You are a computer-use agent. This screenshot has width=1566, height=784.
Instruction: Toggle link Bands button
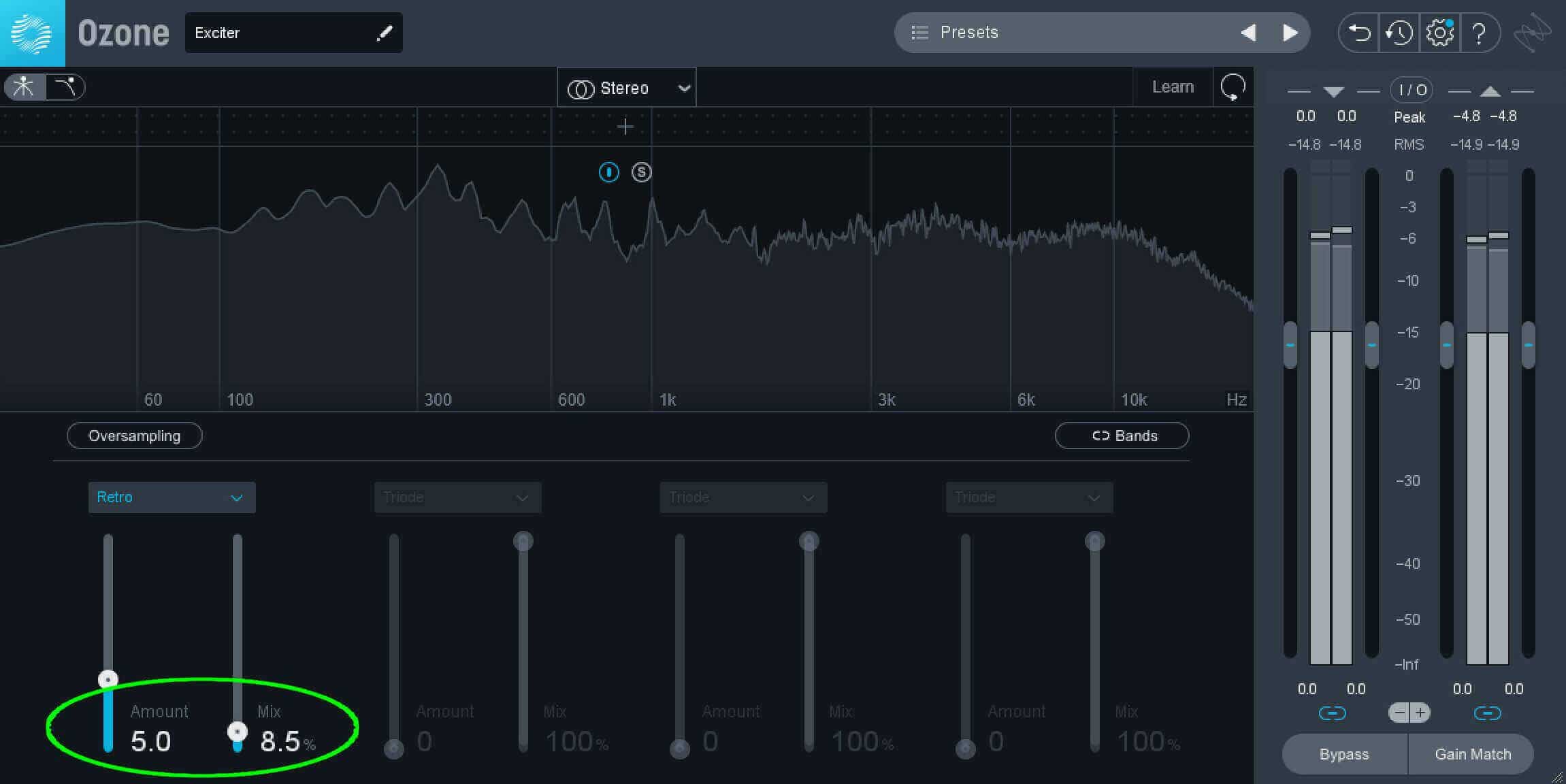click(x=1122, y=436)
